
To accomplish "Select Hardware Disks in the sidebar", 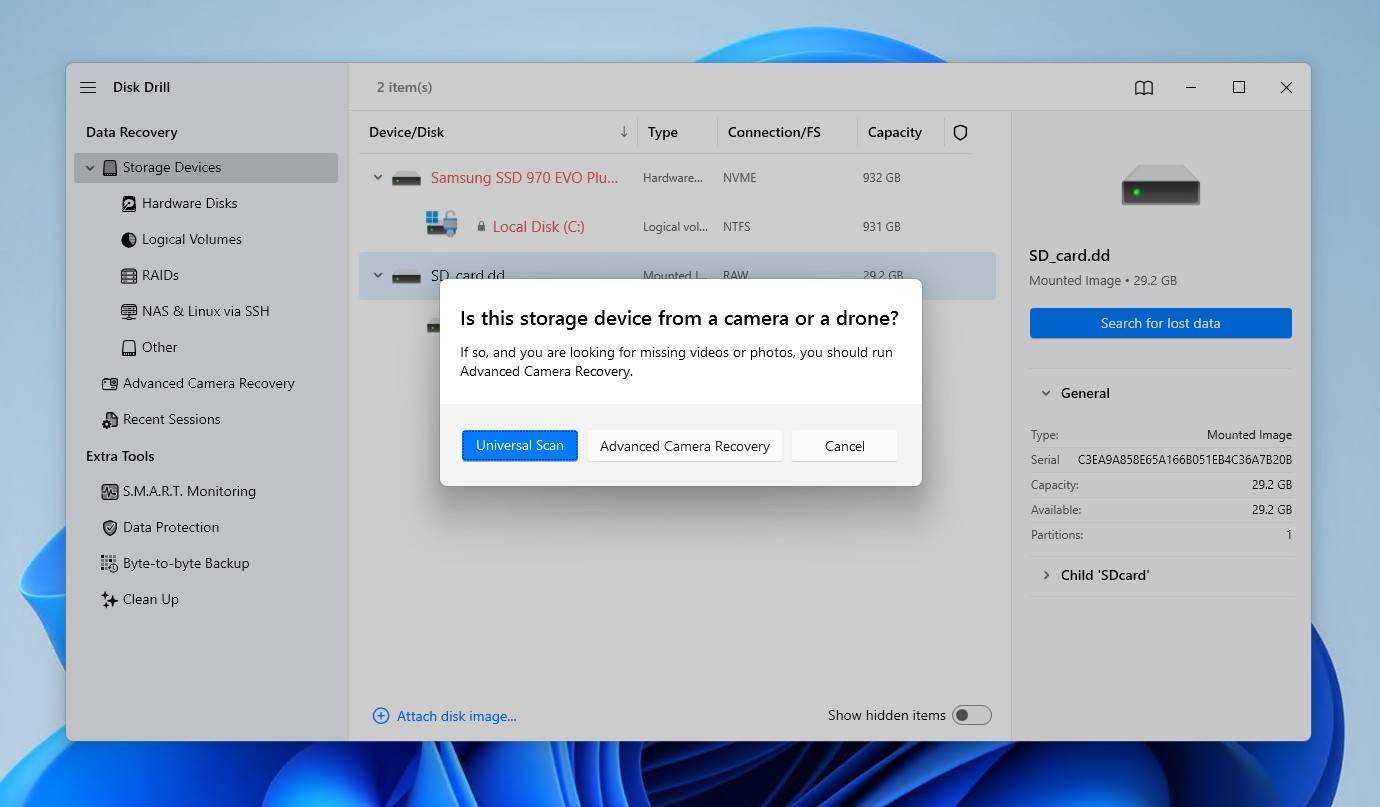I will (190, 204).
